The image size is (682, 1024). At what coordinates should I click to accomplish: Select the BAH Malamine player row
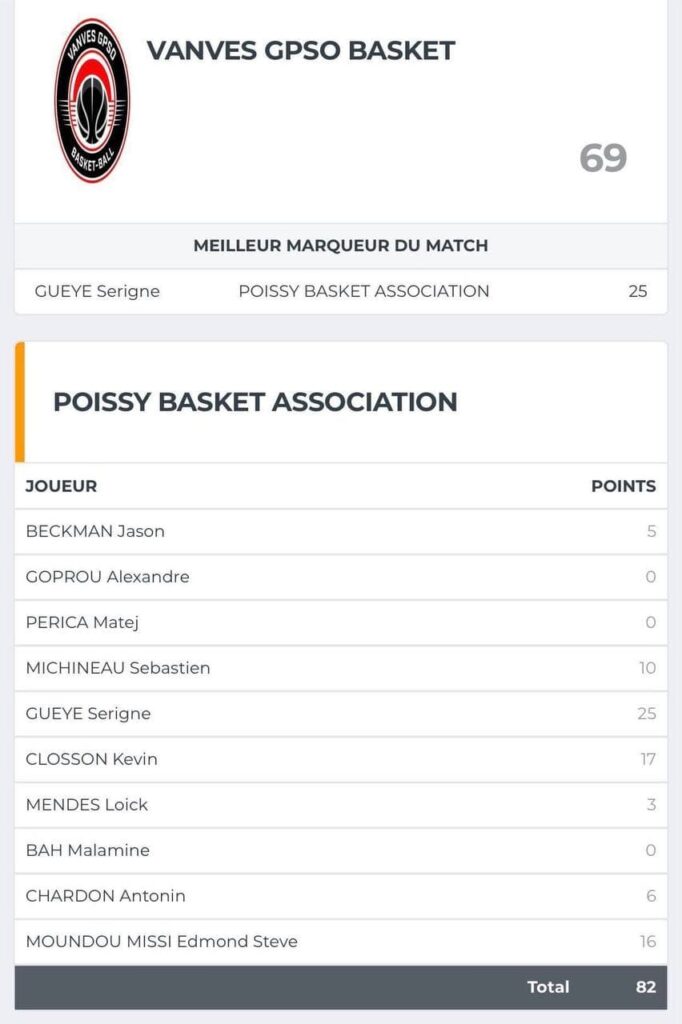click(x=341, y=850)
